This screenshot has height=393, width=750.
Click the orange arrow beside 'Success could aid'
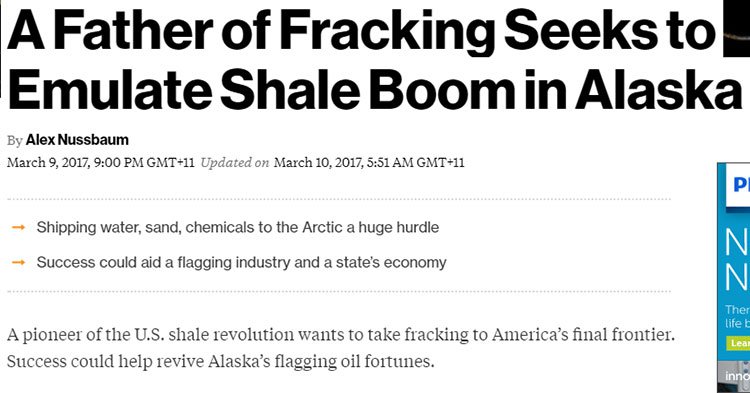coord(19,262)
